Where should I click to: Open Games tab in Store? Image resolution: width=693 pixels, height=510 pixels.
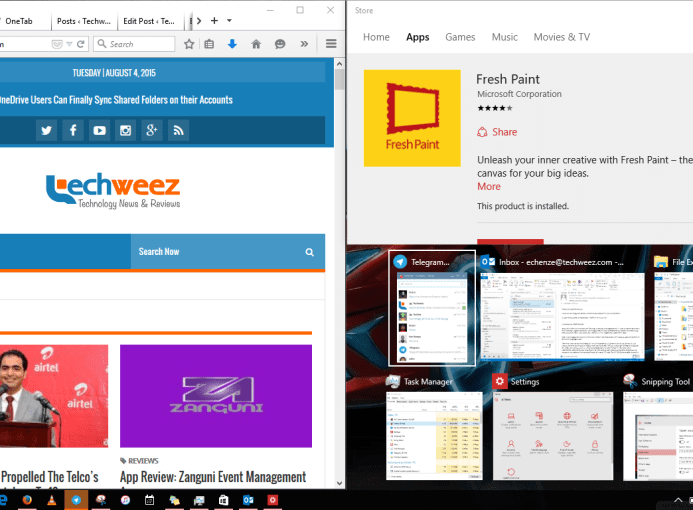coord(460,37)
